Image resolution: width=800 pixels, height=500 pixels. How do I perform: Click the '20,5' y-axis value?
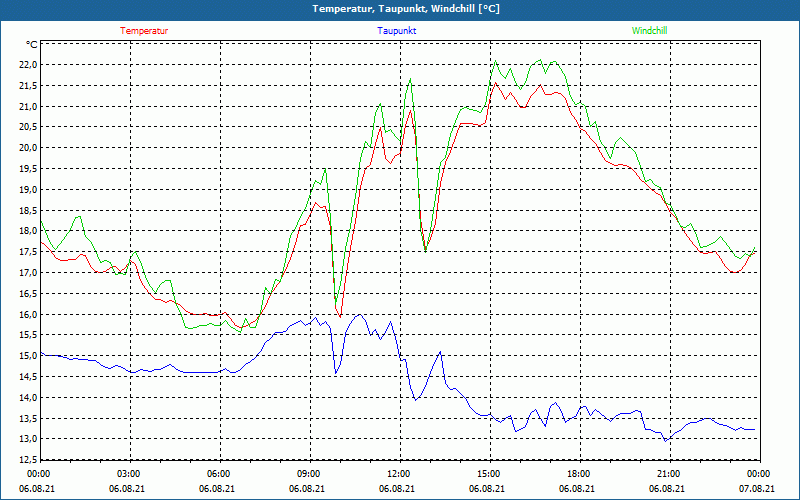point(28,127)
